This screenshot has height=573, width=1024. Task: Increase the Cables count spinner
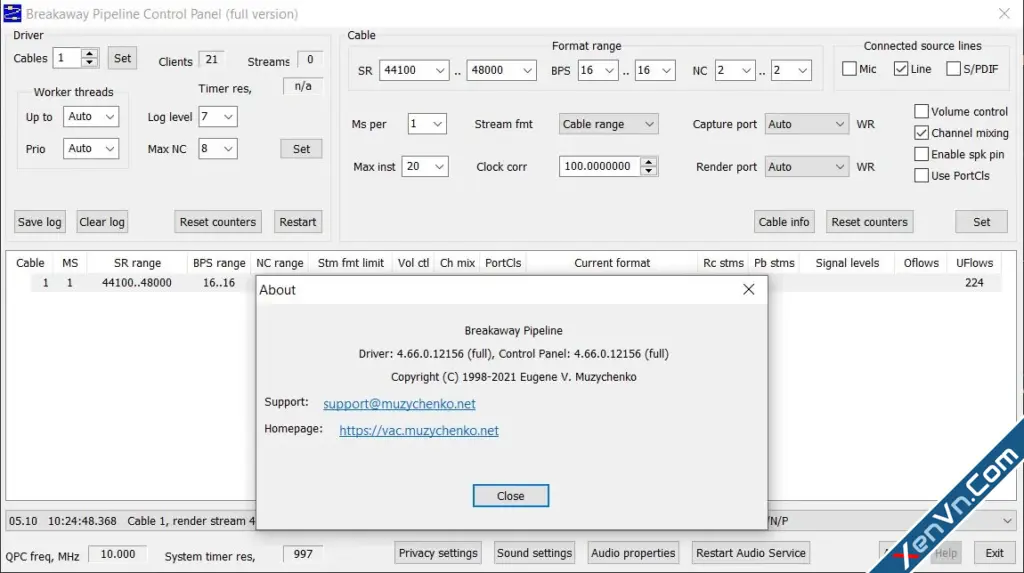89,54
